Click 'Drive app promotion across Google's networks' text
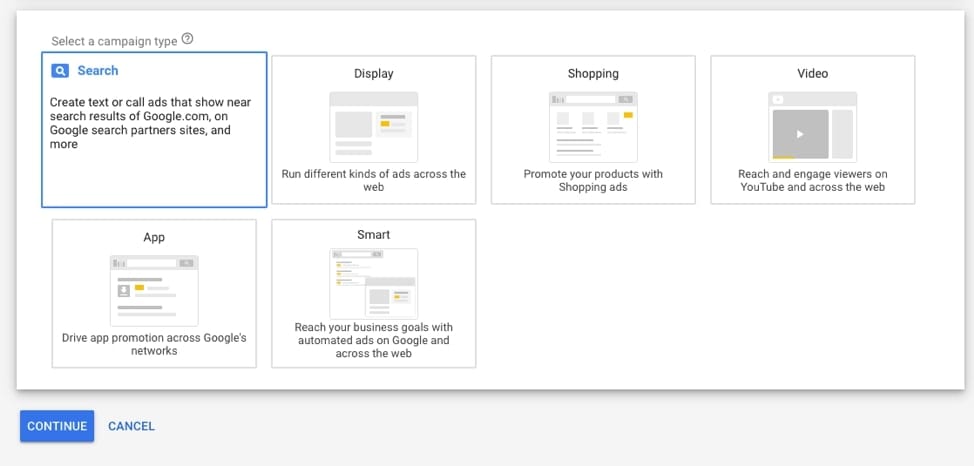 point(154,344)
